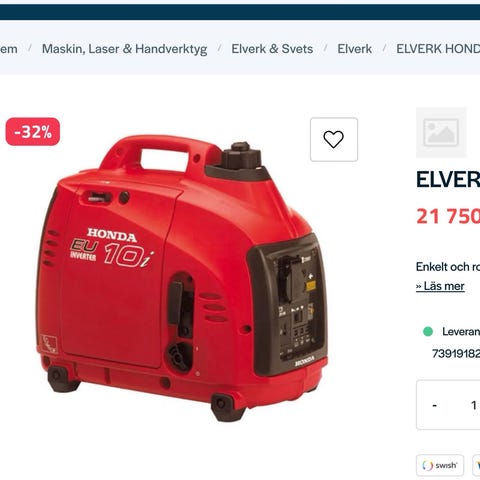Click the partially visible payment icon beside Swish

click(x=476, y=465)
